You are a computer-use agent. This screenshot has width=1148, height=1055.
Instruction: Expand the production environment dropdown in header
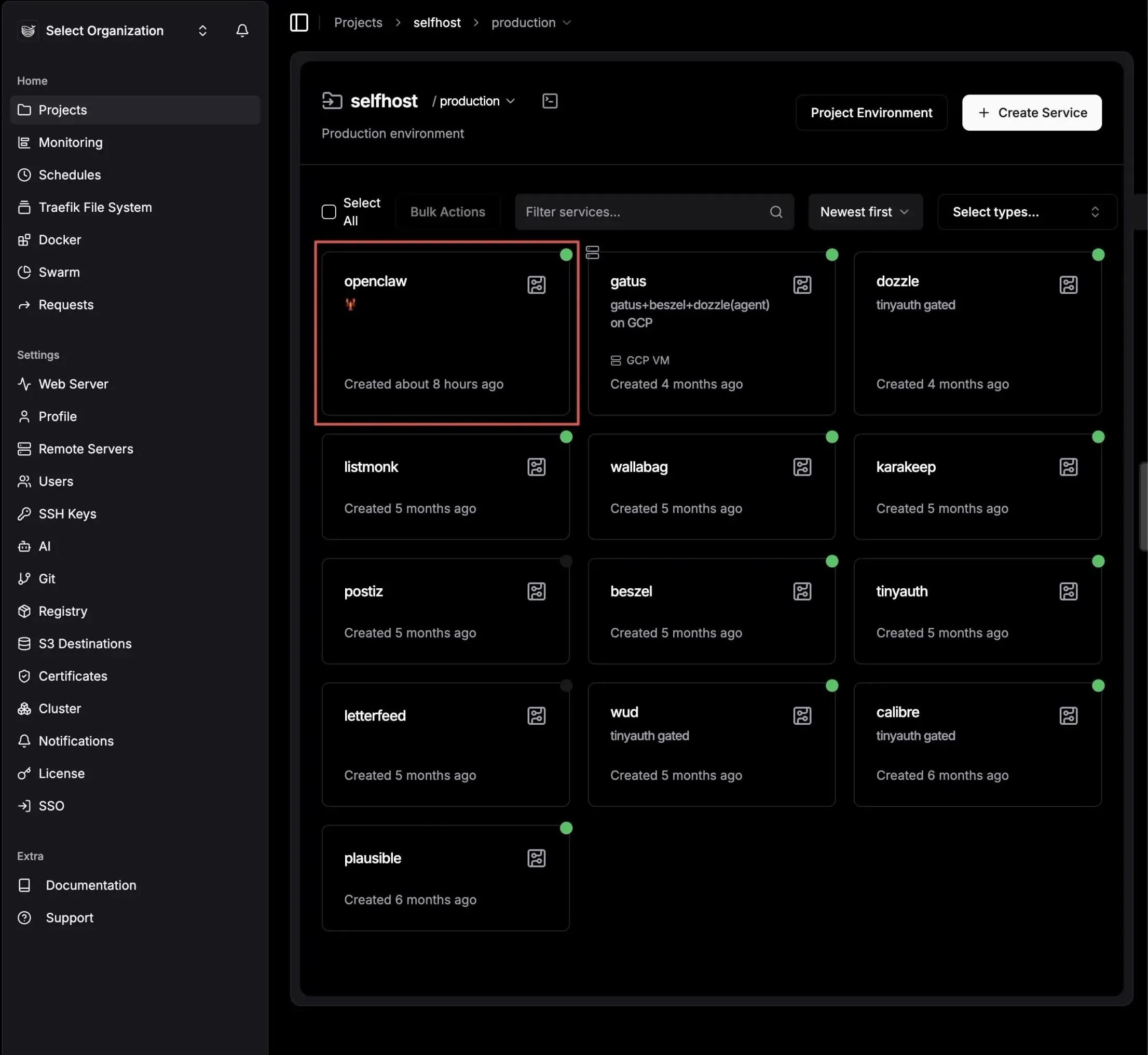click(477, 101)
